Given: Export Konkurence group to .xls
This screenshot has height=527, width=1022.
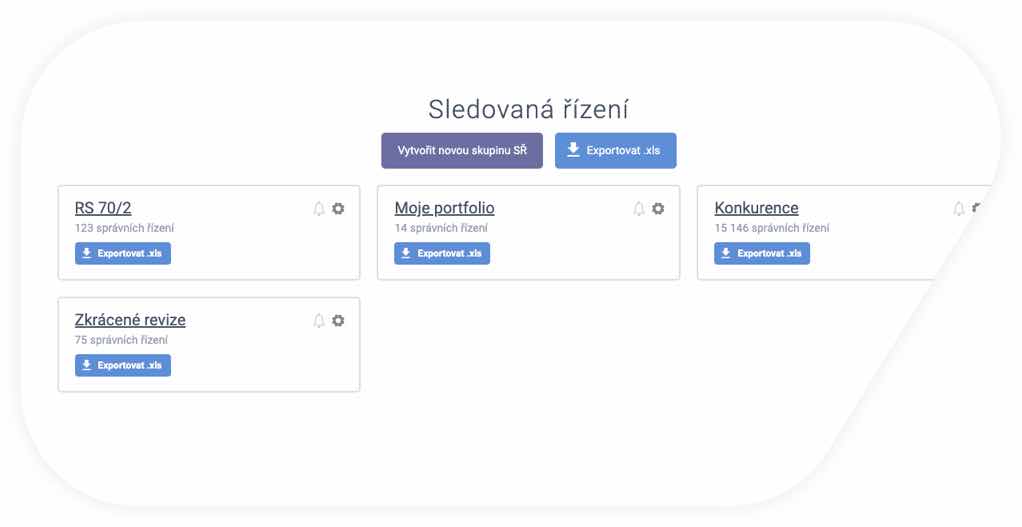Looking at the screenshot, I should (x=762, y=253).
